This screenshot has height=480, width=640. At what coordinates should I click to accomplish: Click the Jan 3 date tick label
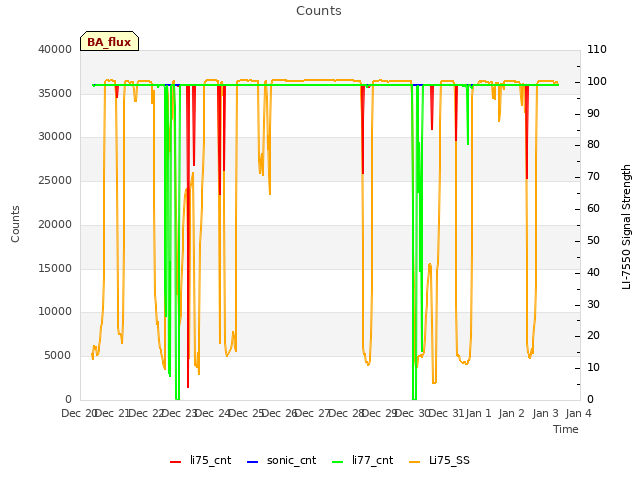pyautogui.click(x=545, y=413)
